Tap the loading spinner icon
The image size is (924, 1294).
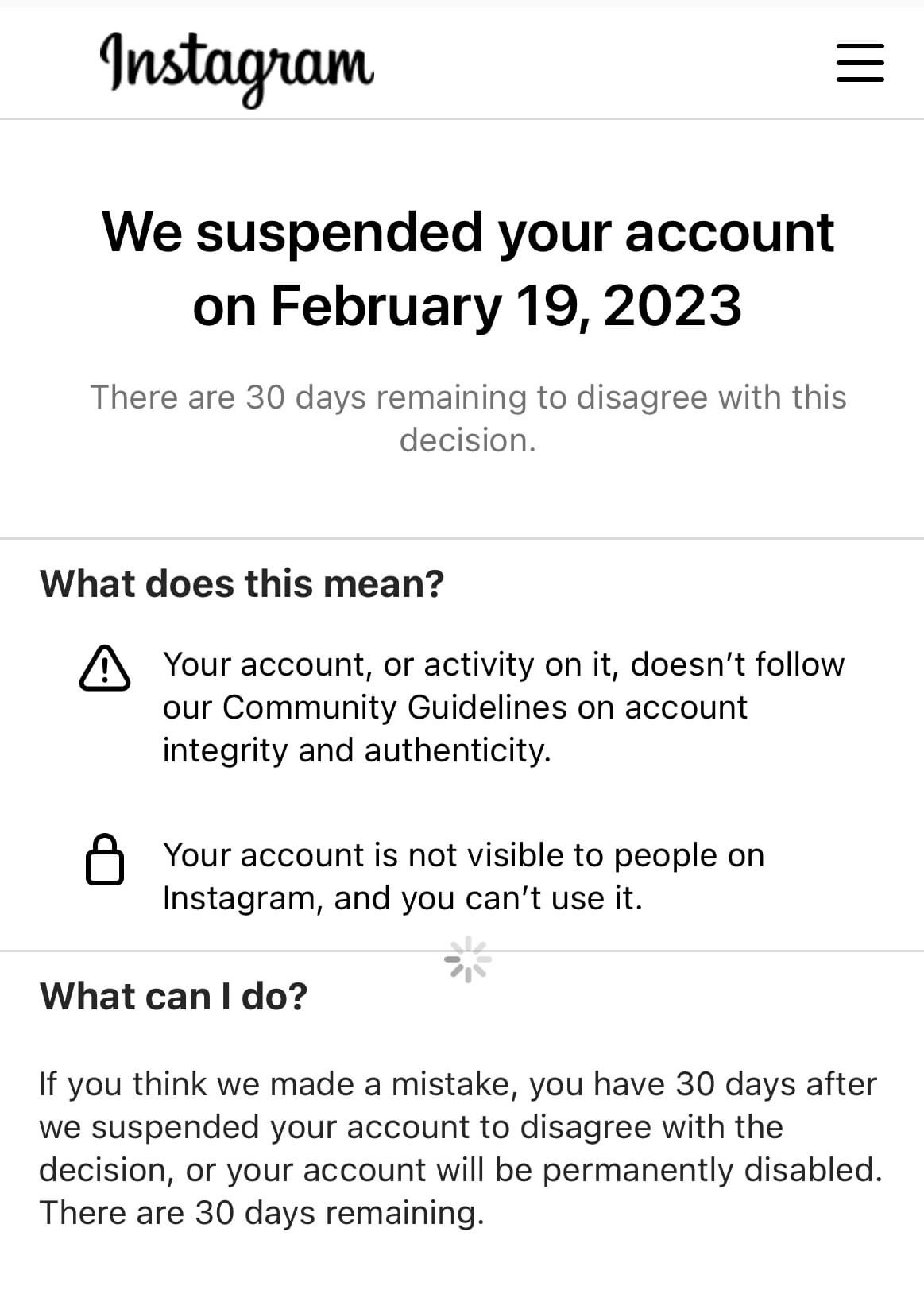(x=468, y=959)
